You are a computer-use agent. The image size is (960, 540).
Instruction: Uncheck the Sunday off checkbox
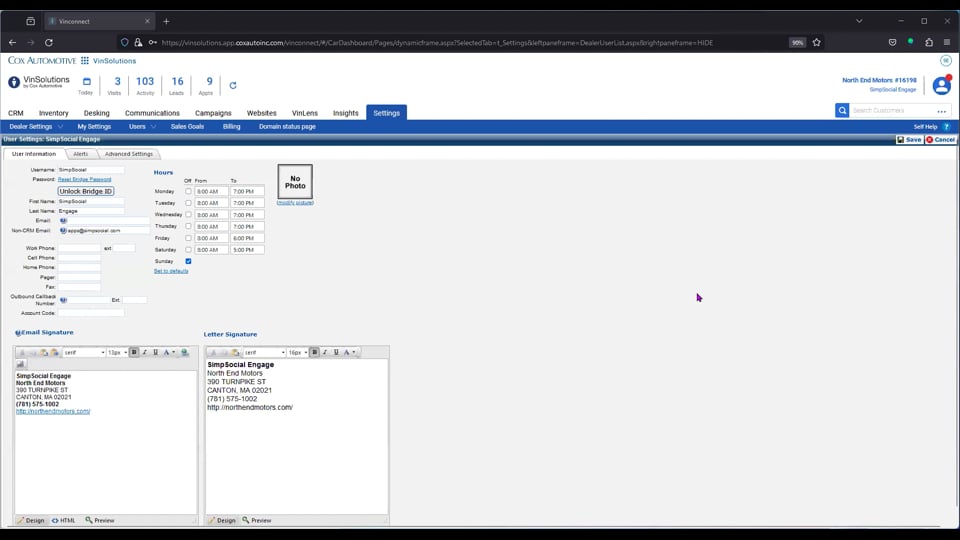pyautogui.click(x=189, y=261)
